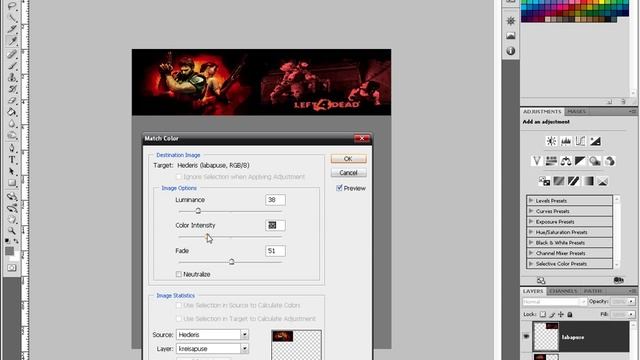Viewport: 640px width, 360px height.
Task: Select the Clone Stamp tool
Action: tap(12, 77)
